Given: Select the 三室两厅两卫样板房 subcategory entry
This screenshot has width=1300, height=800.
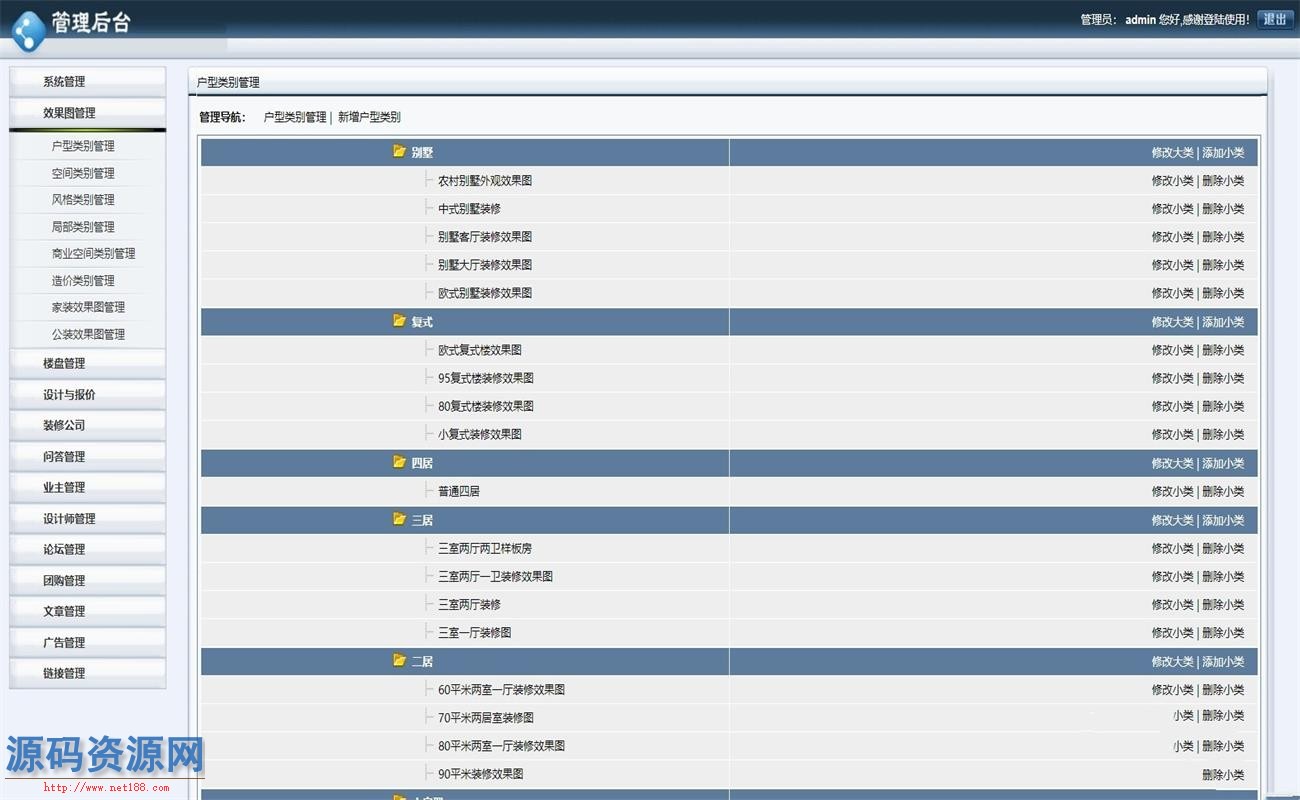Looking at the screenshot, I should [491, 549].
